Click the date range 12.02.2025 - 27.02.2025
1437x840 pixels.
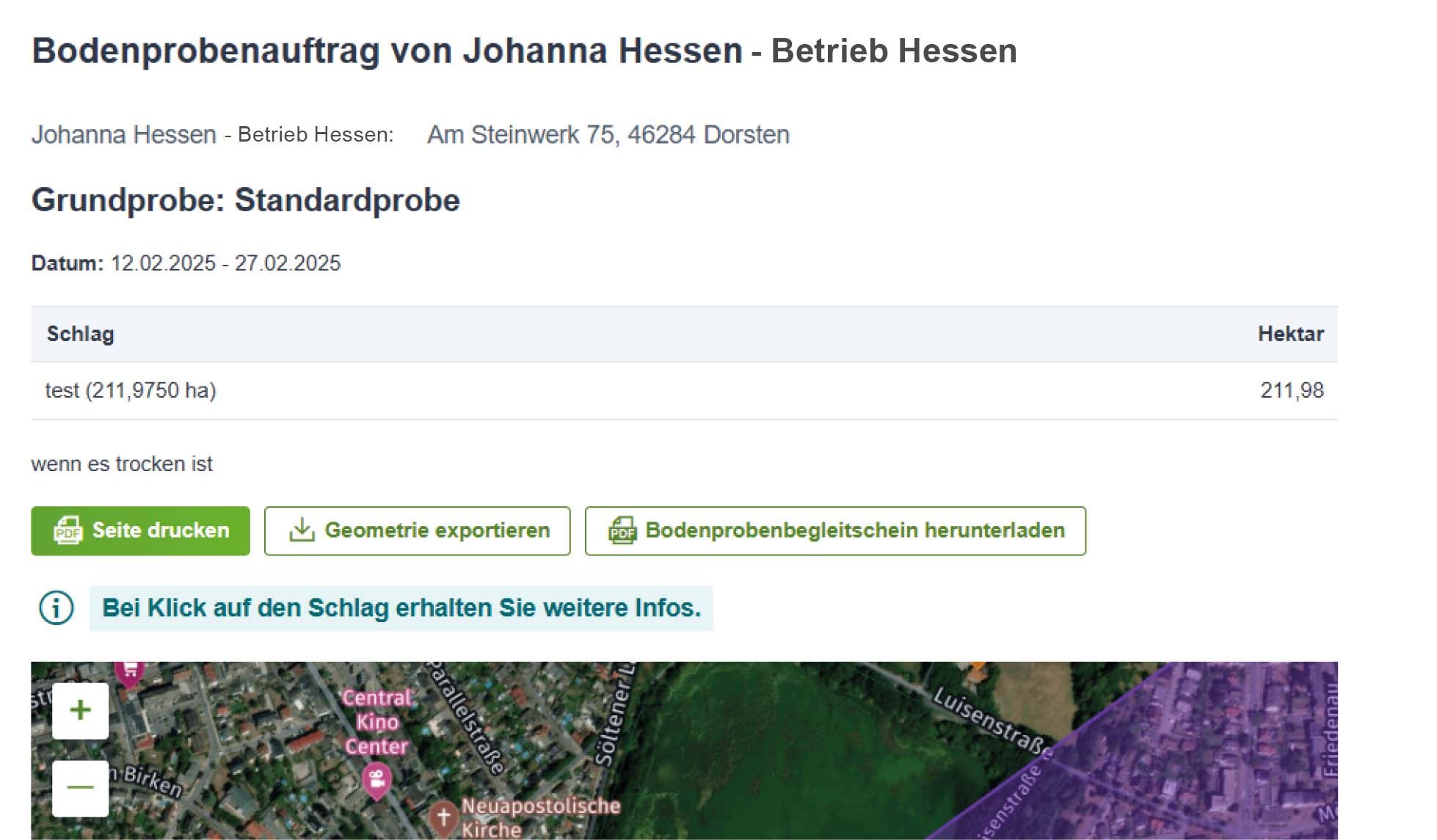point(226,263)
